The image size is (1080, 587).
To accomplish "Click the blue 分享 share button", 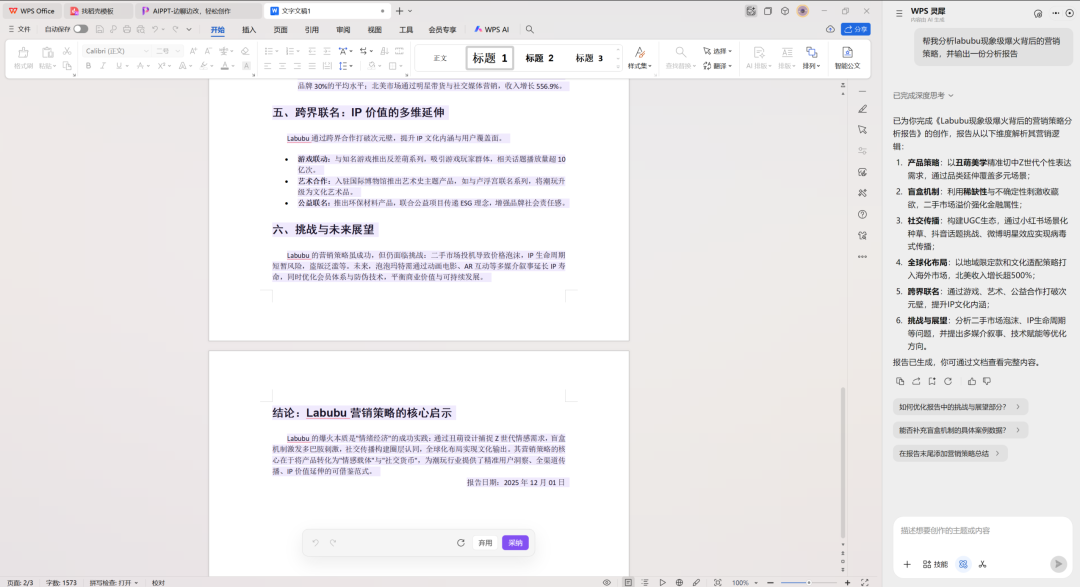I will point(856,29).
